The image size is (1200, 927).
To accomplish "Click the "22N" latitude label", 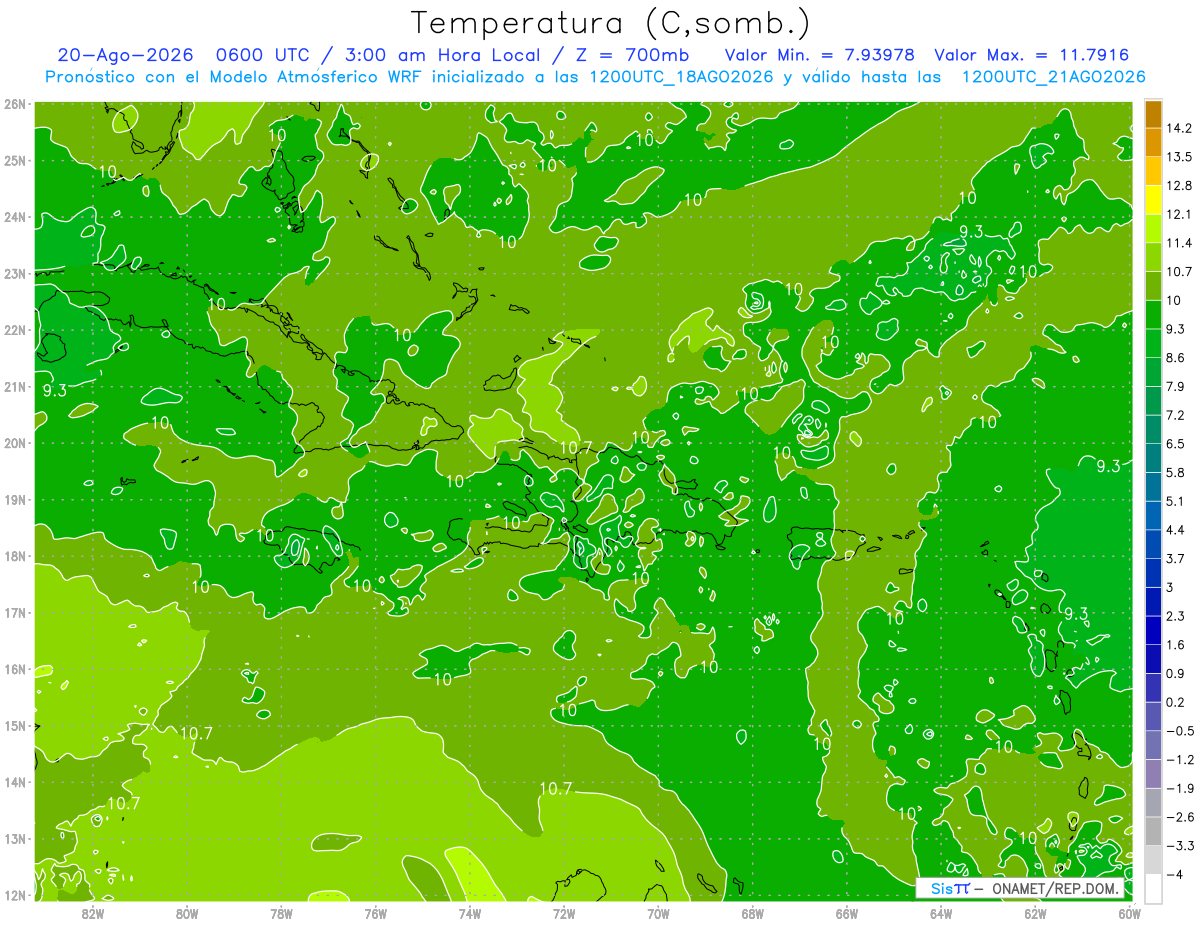I will click(x=15, y=330).
